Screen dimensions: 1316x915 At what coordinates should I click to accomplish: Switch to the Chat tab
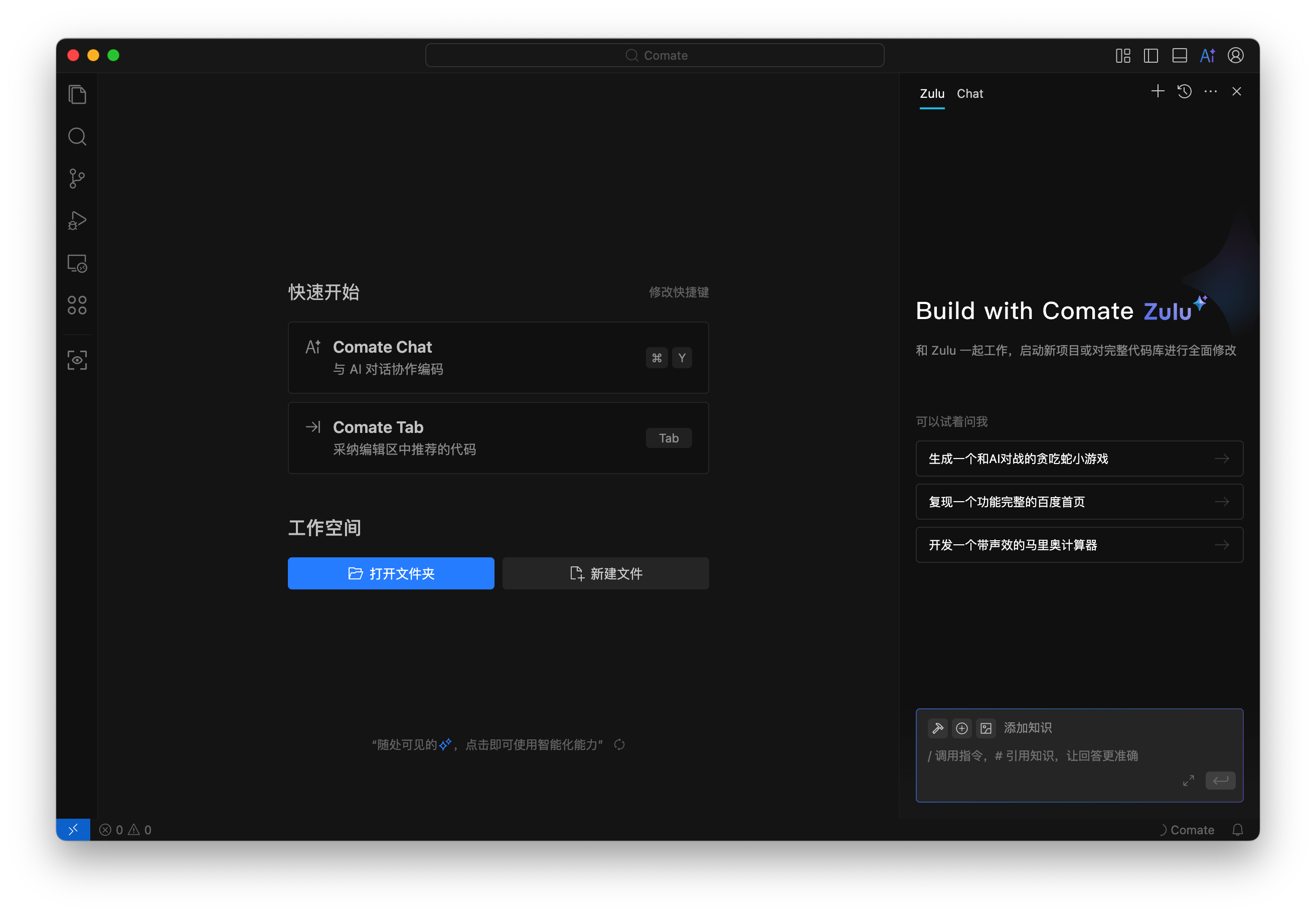(970, 93)
